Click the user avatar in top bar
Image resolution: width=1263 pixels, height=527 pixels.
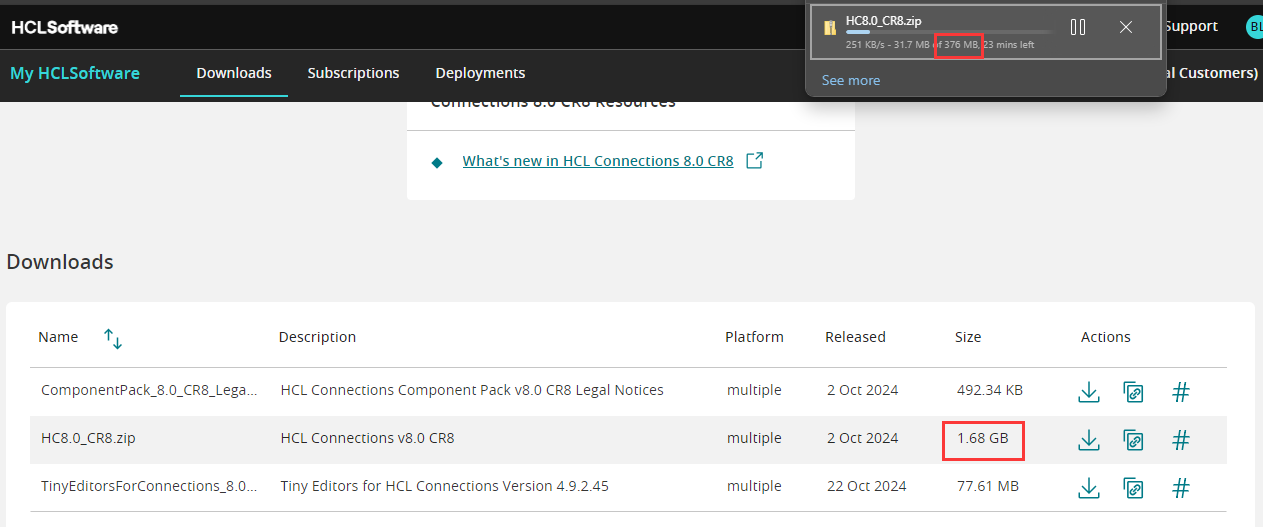tap(1254, 27)
